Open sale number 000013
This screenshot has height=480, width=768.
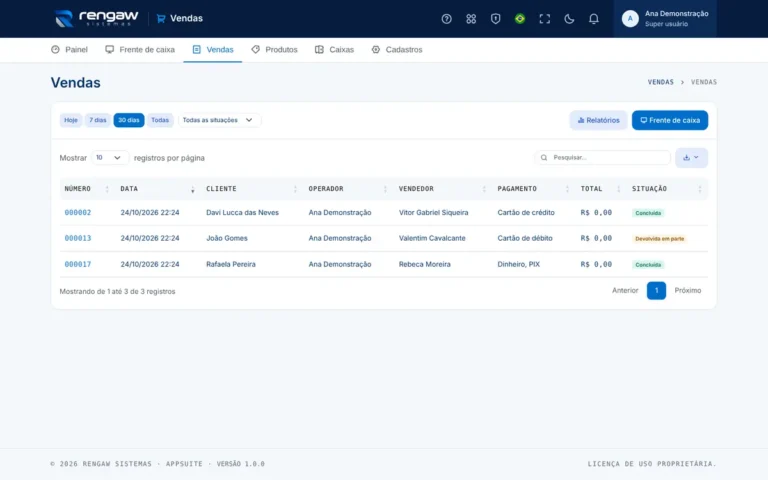coord(78,238)
